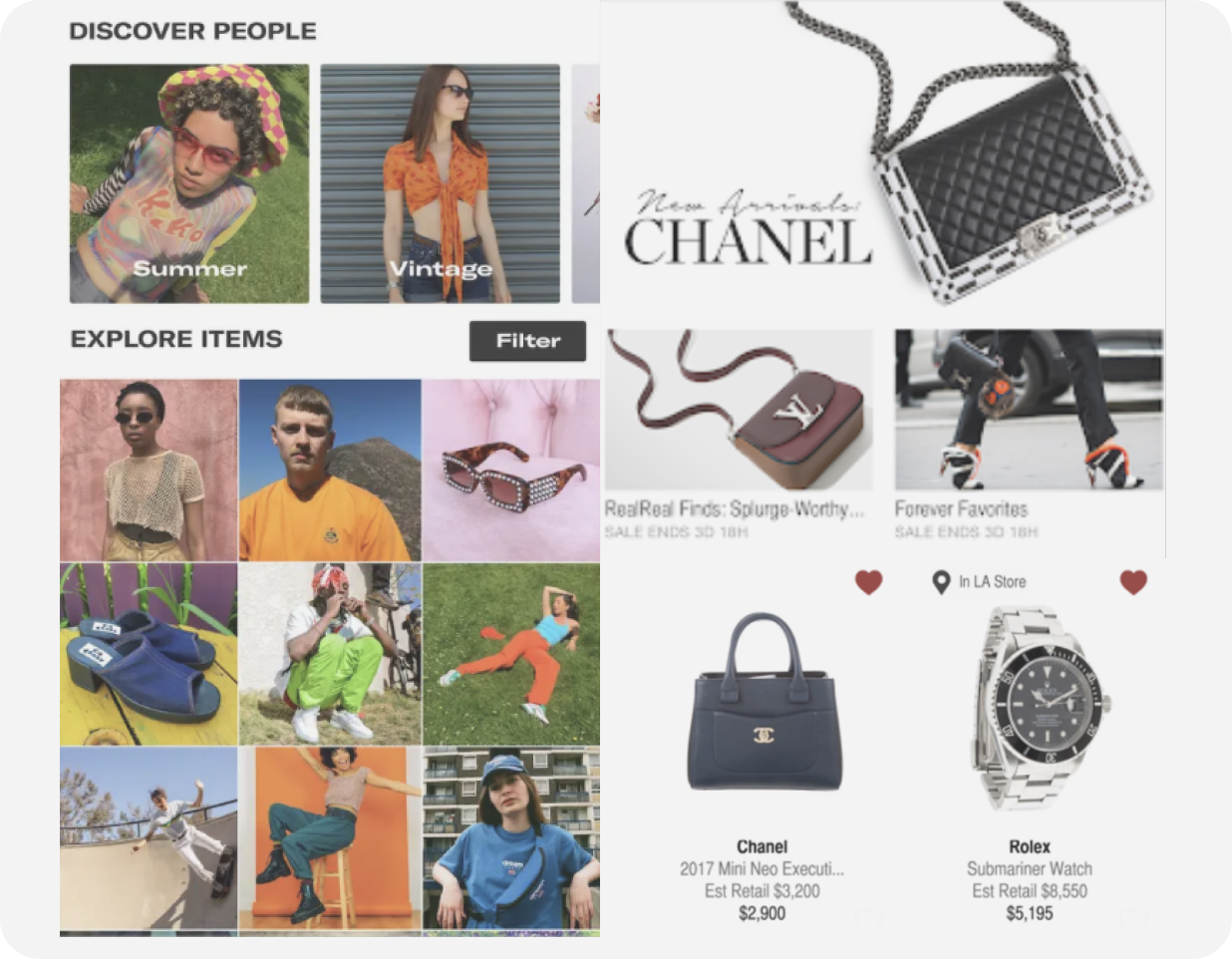Open the Vintage people category
1232x959 pixels.
point(440,183)
